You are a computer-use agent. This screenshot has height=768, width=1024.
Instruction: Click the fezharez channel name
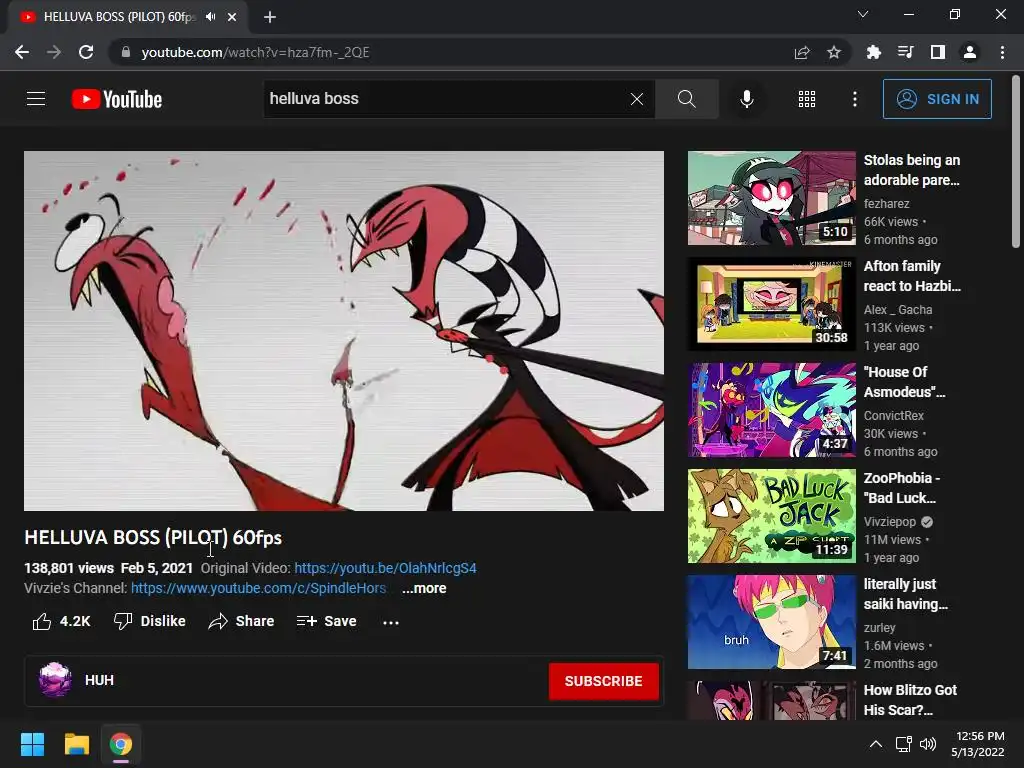886,204
